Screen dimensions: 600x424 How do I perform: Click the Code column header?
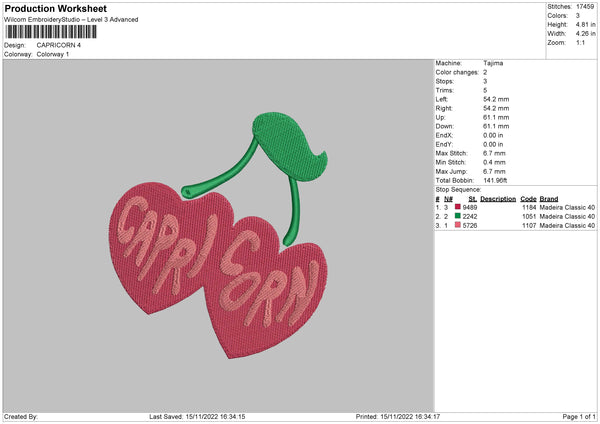point(528,197)
